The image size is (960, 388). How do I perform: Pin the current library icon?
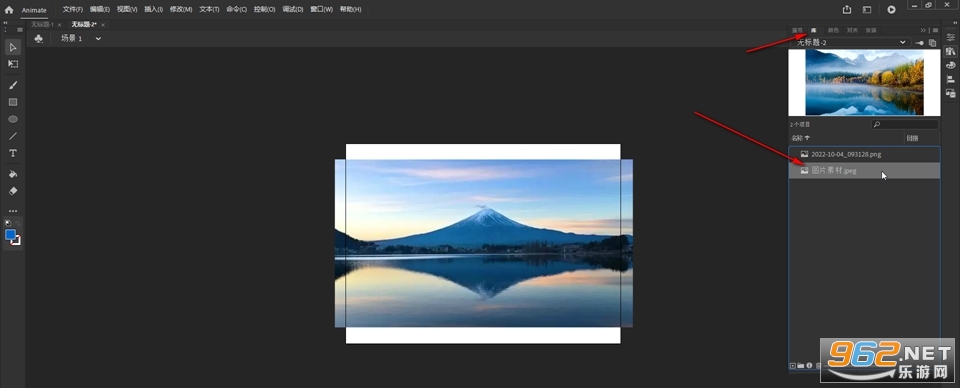click(x=920, y=43)
